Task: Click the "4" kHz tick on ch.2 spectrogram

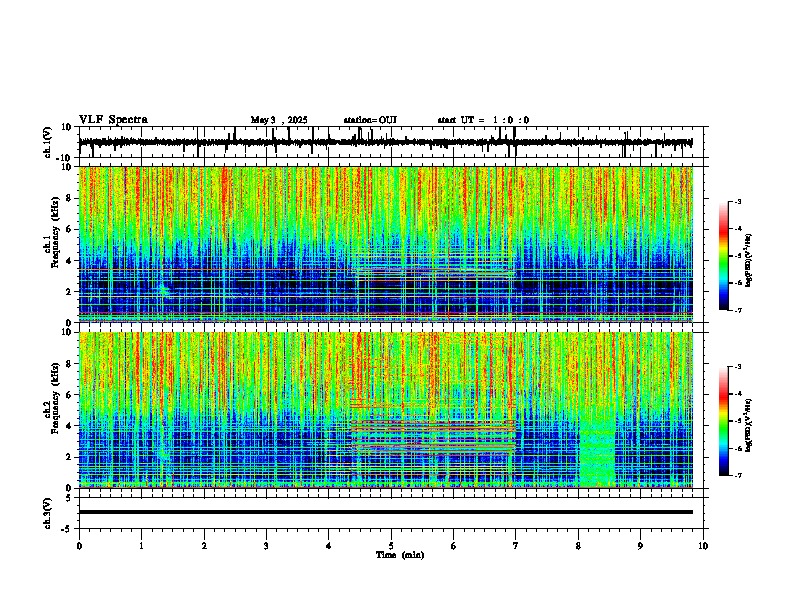Action: [x=70, y=426]
